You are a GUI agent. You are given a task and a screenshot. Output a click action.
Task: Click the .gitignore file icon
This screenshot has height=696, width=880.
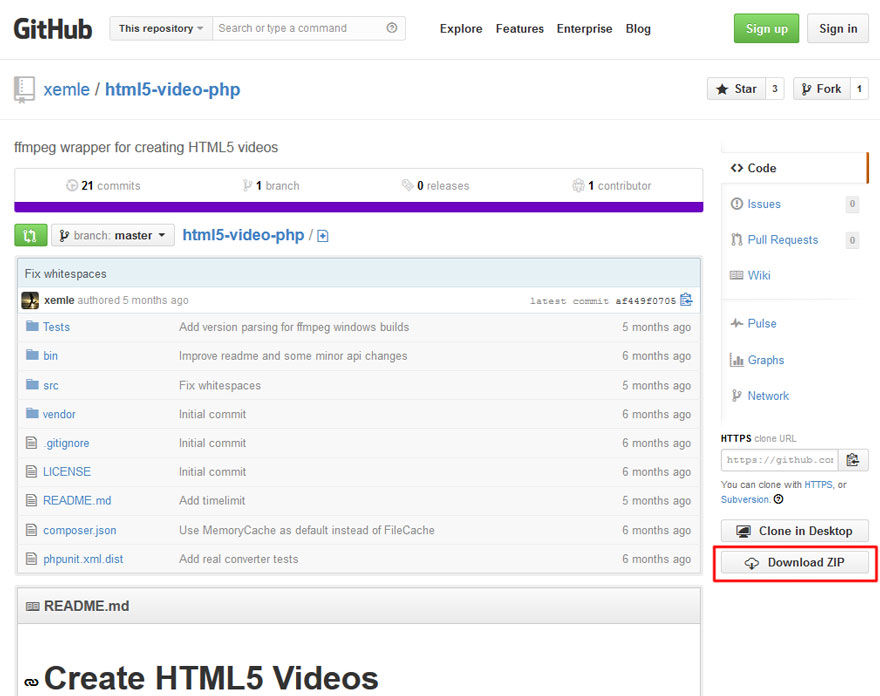click(x=31, y=443)
